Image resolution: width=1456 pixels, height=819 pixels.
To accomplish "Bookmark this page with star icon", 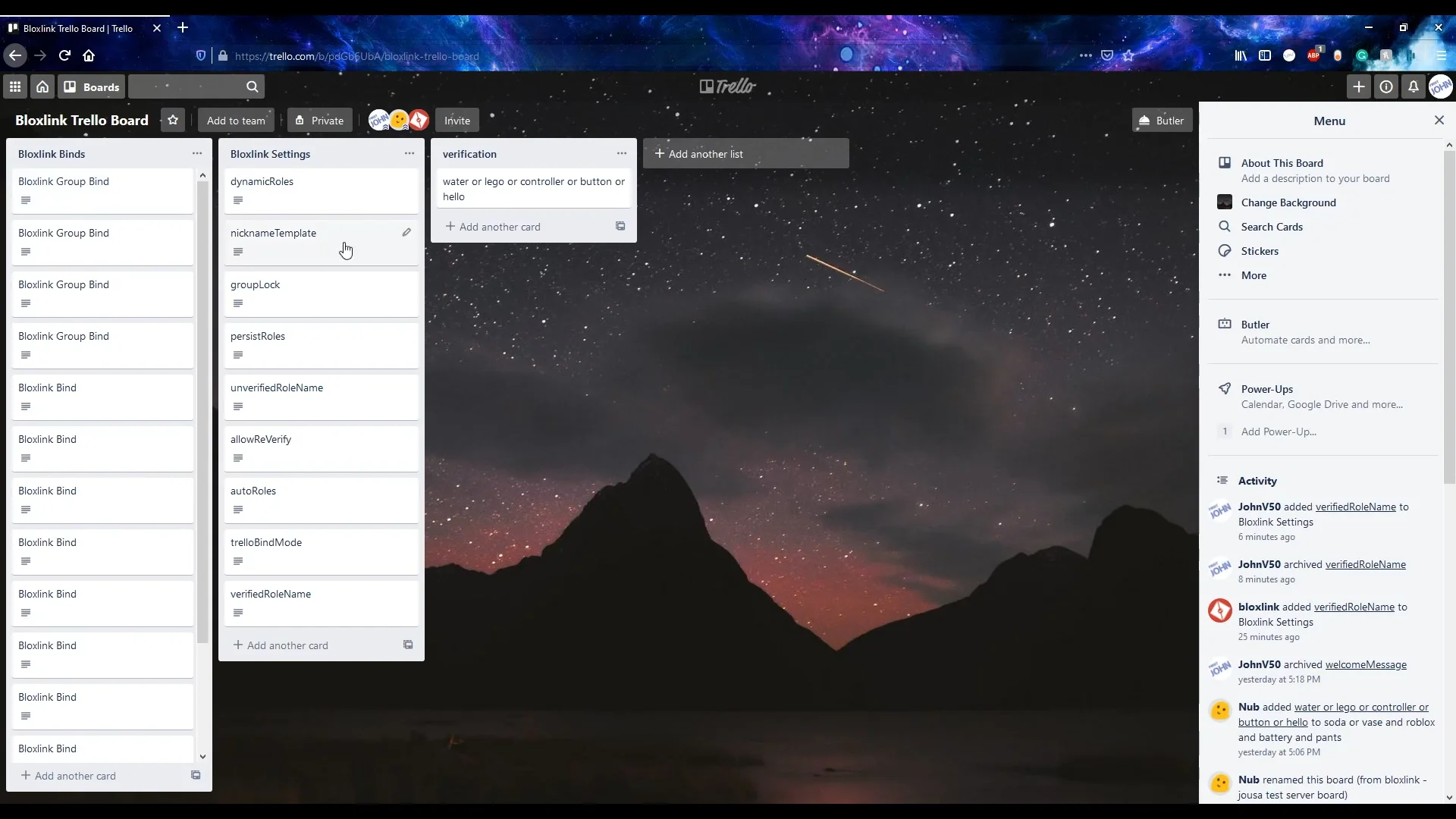I will (1128, 55).
